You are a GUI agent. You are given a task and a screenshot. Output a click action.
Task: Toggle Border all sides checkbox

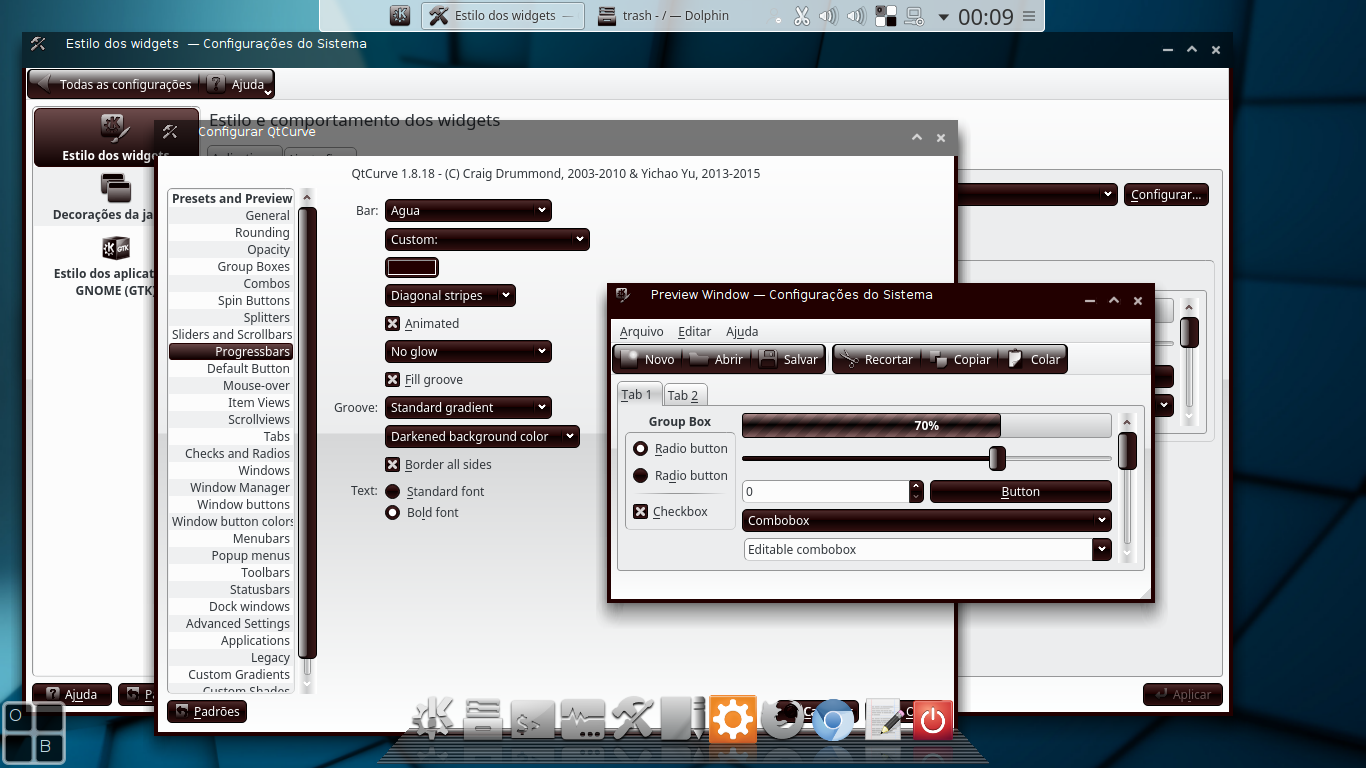point(393,464)
